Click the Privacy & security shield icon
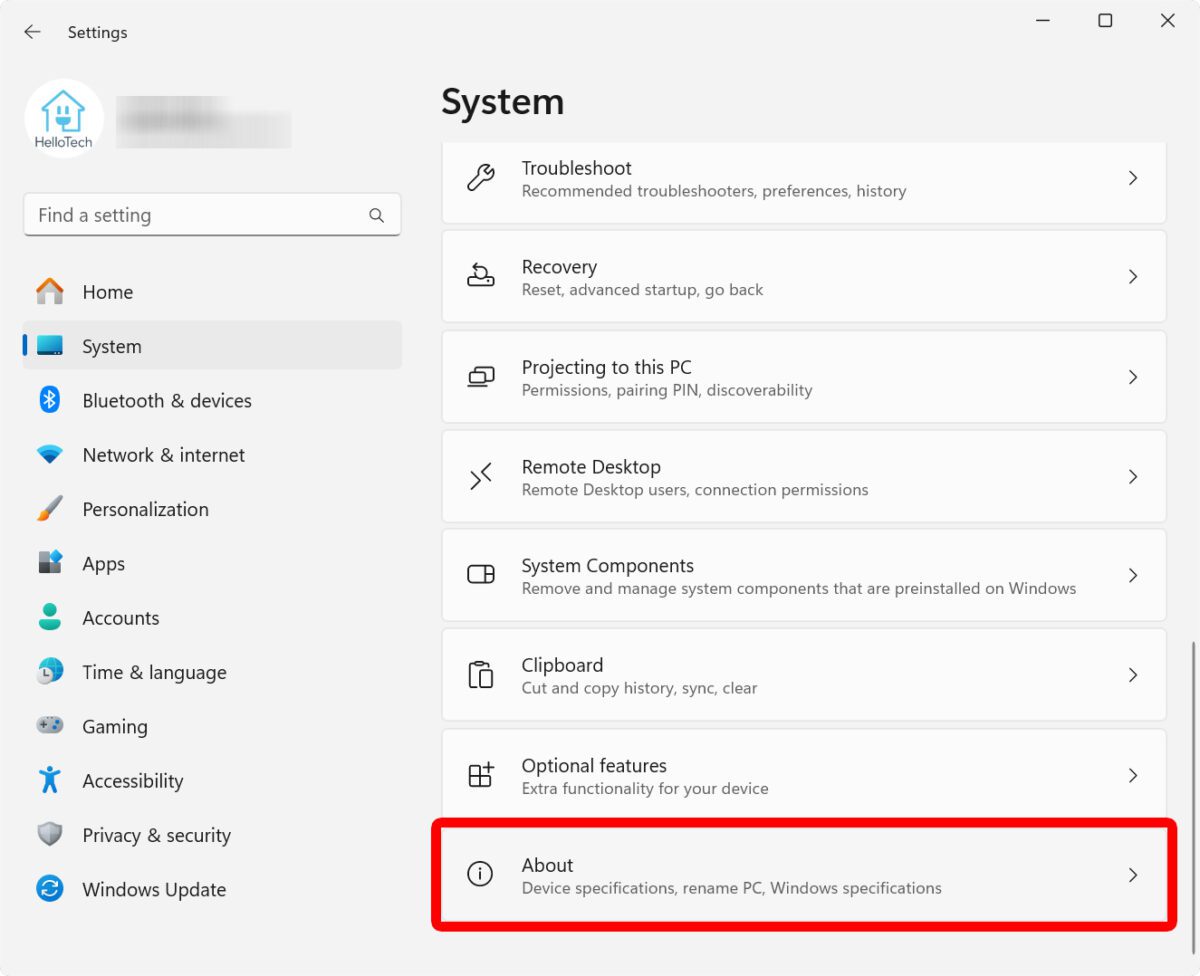1200x976 pixels. [49, 835]
